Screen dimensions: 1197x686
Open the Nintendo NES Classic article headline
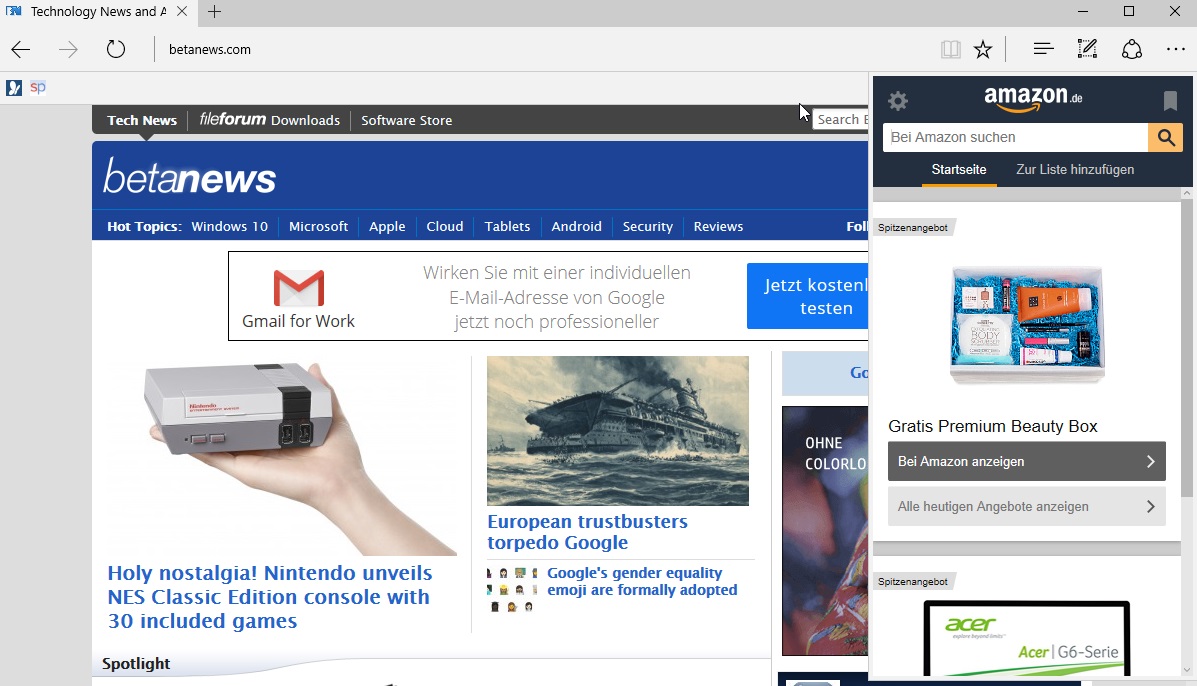(269, 595)
